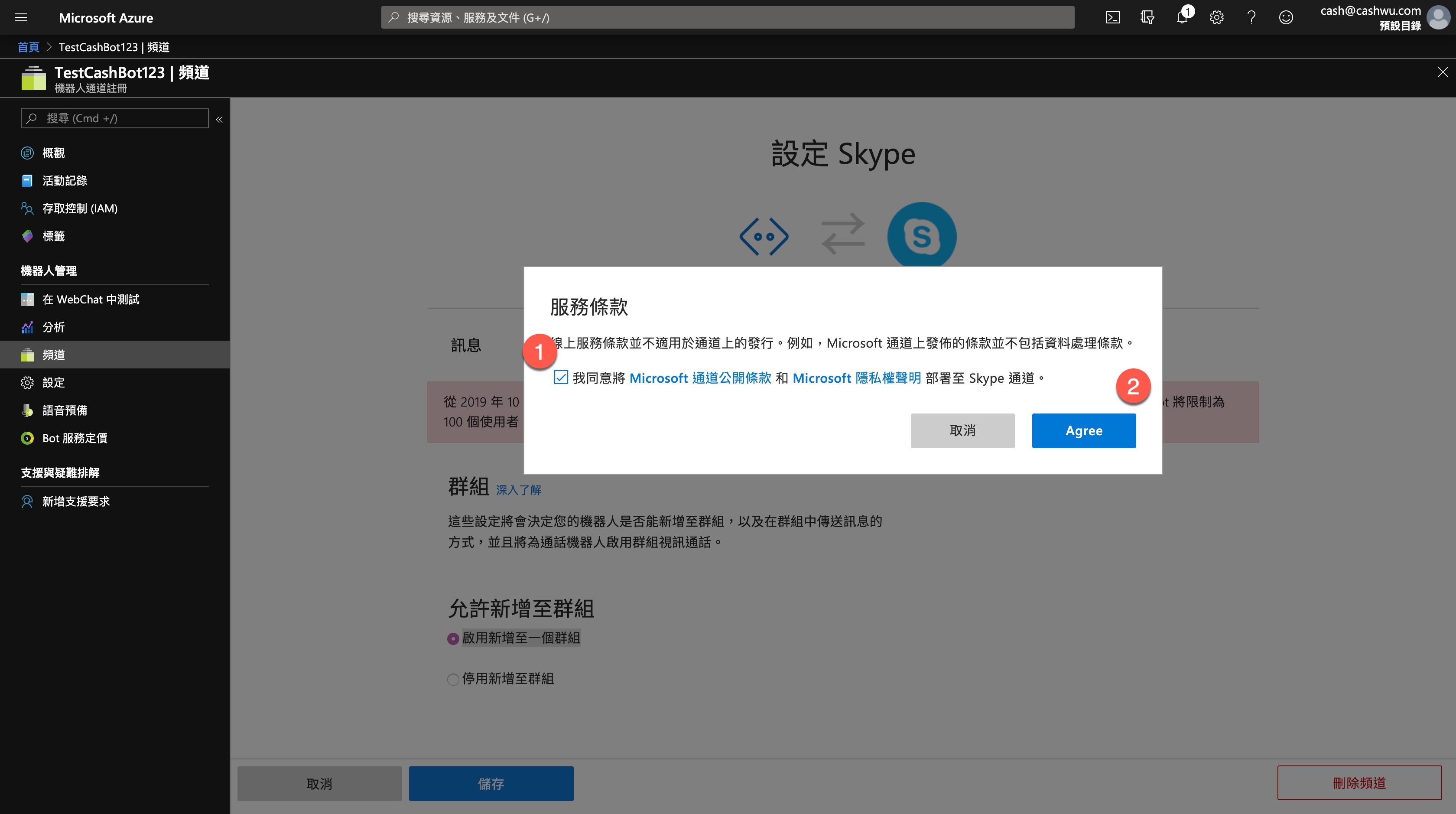Screen dimensions: 1456x814
Task: Go to 存取控制 (IAM) menu item
Action: 80,208
